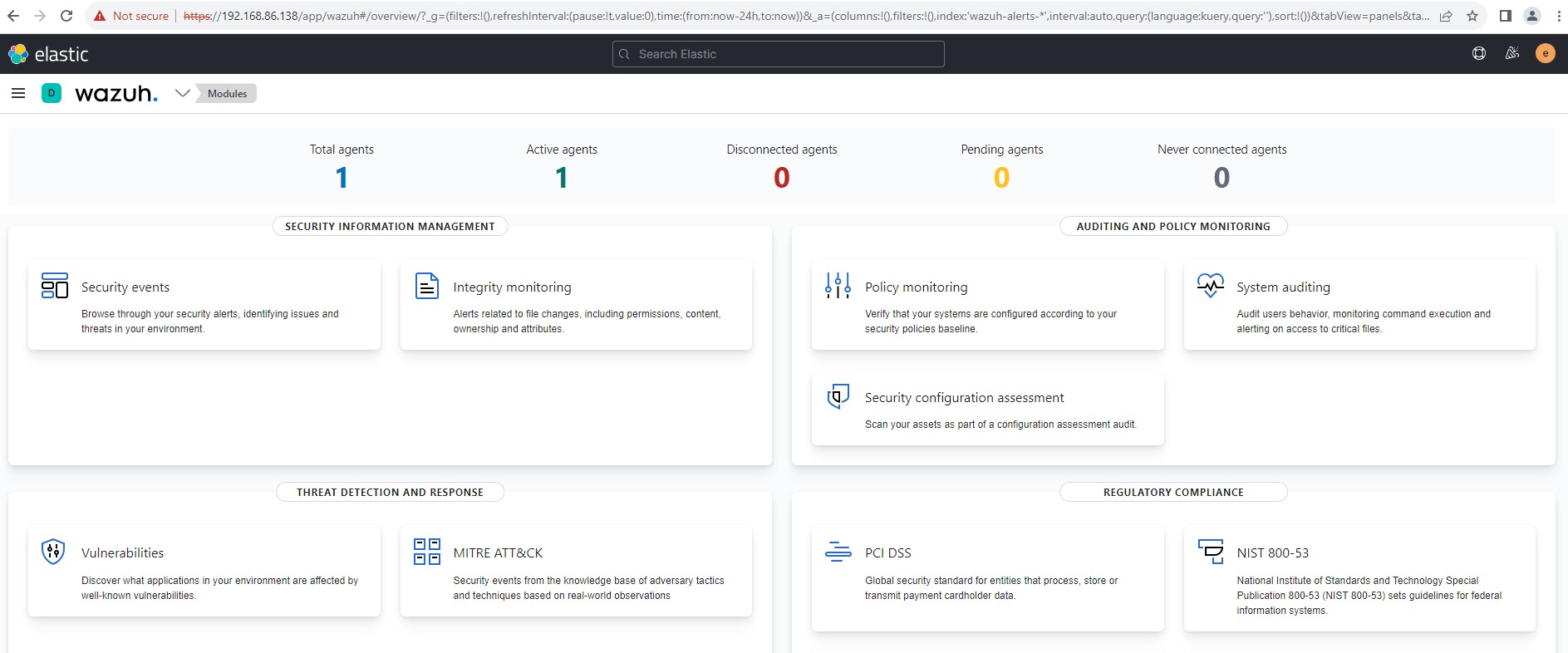Open the help menu lifebuoy icon
This screenshot has width=1568, height=653.
pos(1479,54)
